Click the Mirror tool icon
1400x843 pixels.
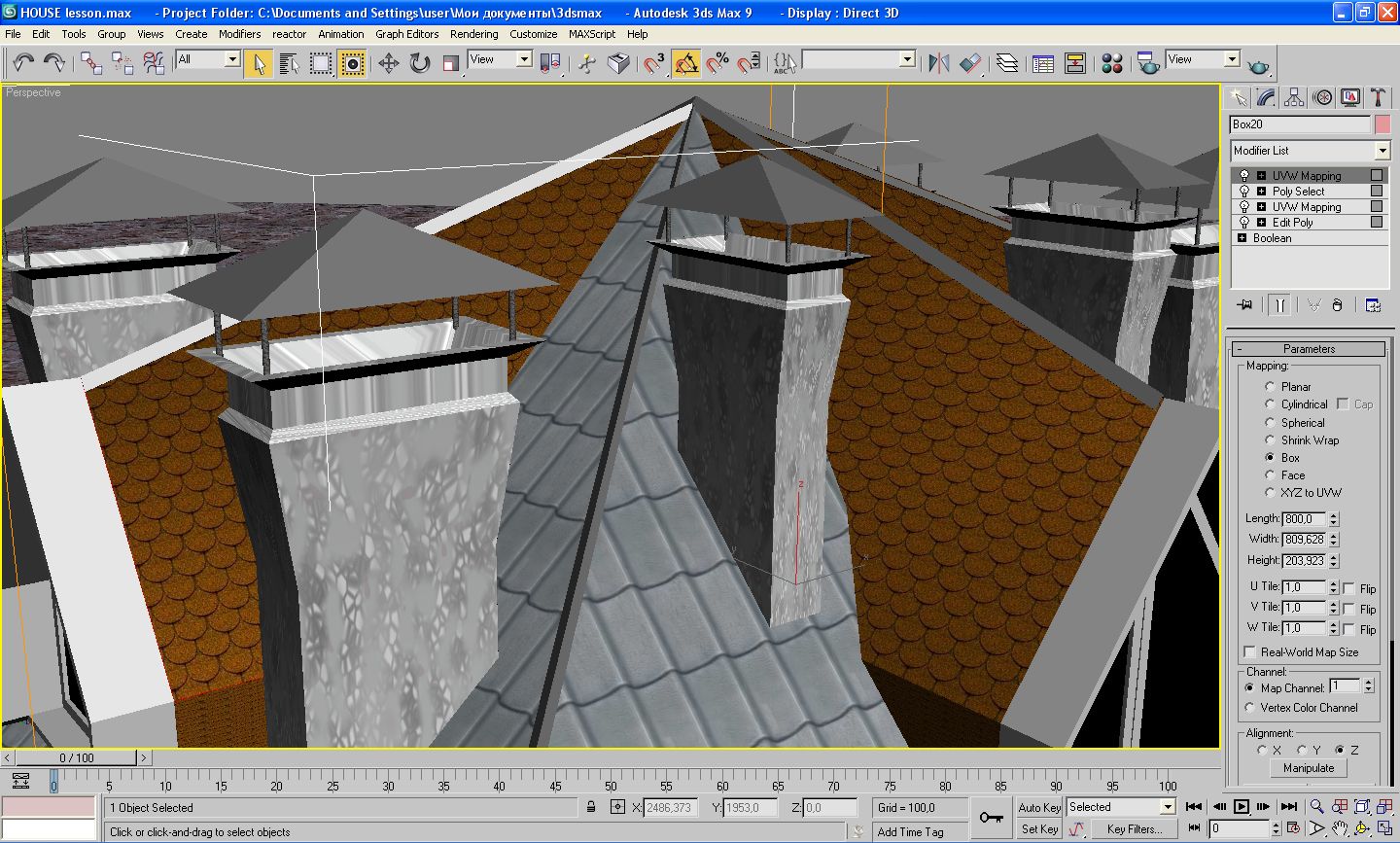pos(939,63)
